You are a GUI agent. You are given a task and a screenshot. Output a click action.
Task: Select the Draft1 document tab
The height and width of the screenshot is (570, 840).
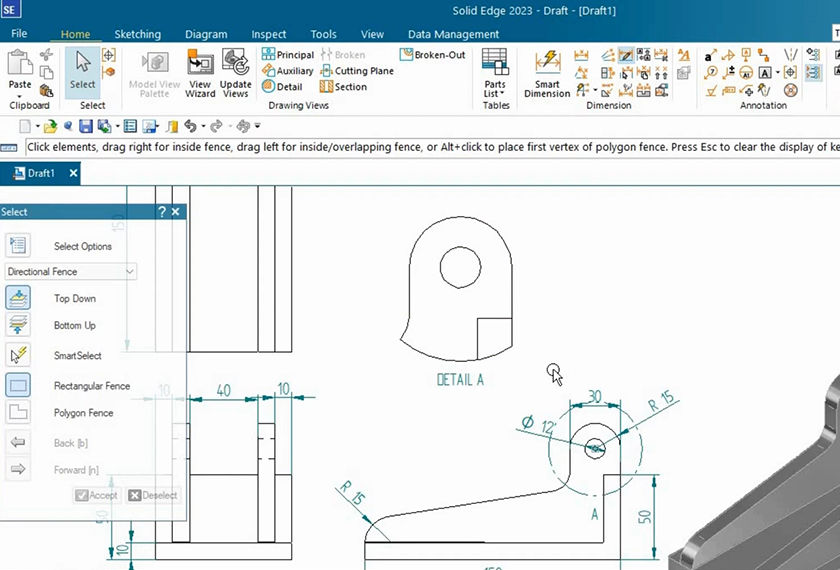pos(40,173)
